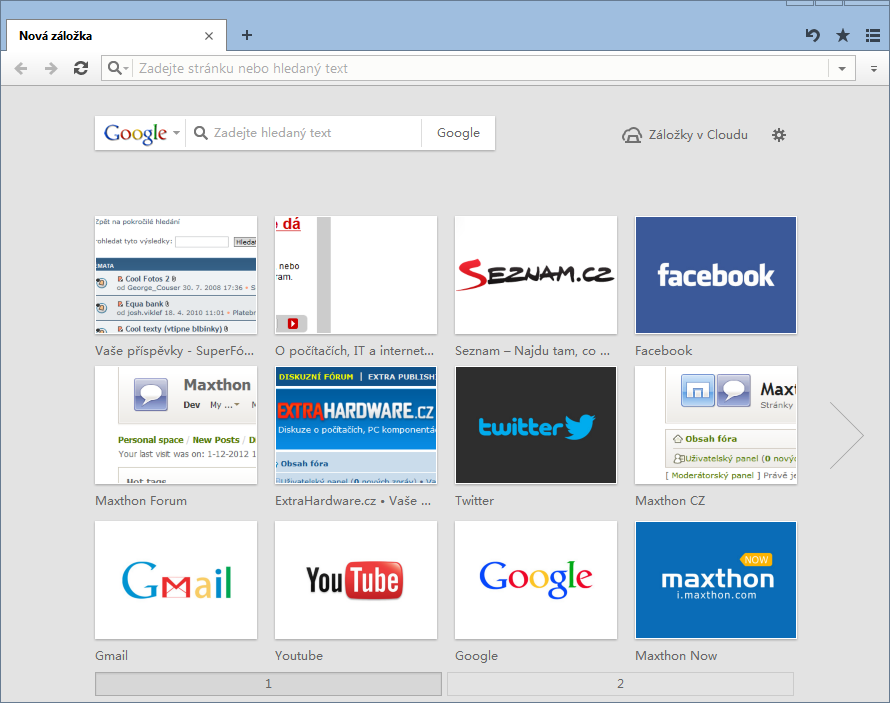Close the Nová záložka tab

pyautogui.click(x=209, y=36)
